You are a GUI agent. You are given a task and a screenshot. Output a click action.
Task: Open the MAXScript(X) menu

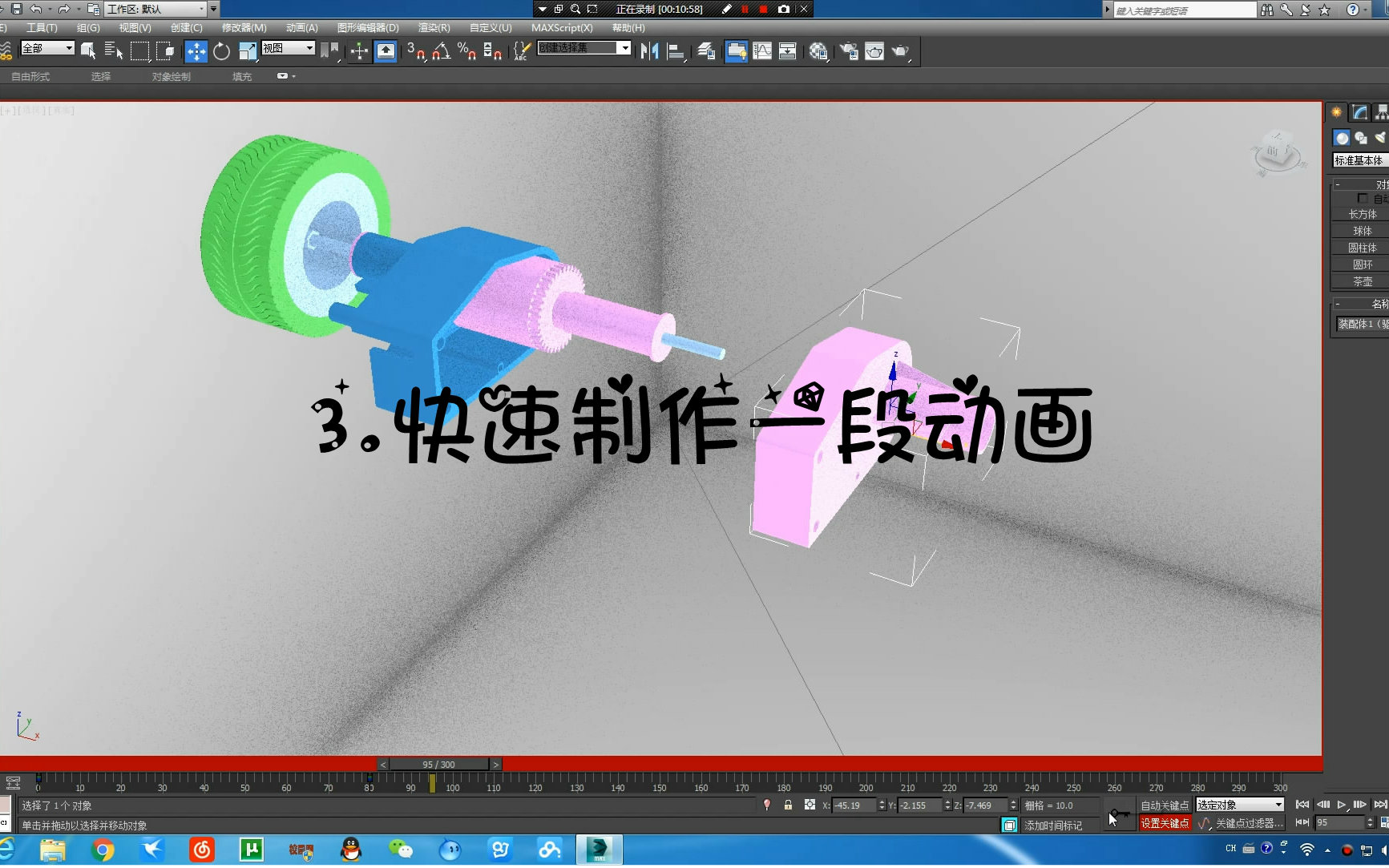tap(562, 28)
